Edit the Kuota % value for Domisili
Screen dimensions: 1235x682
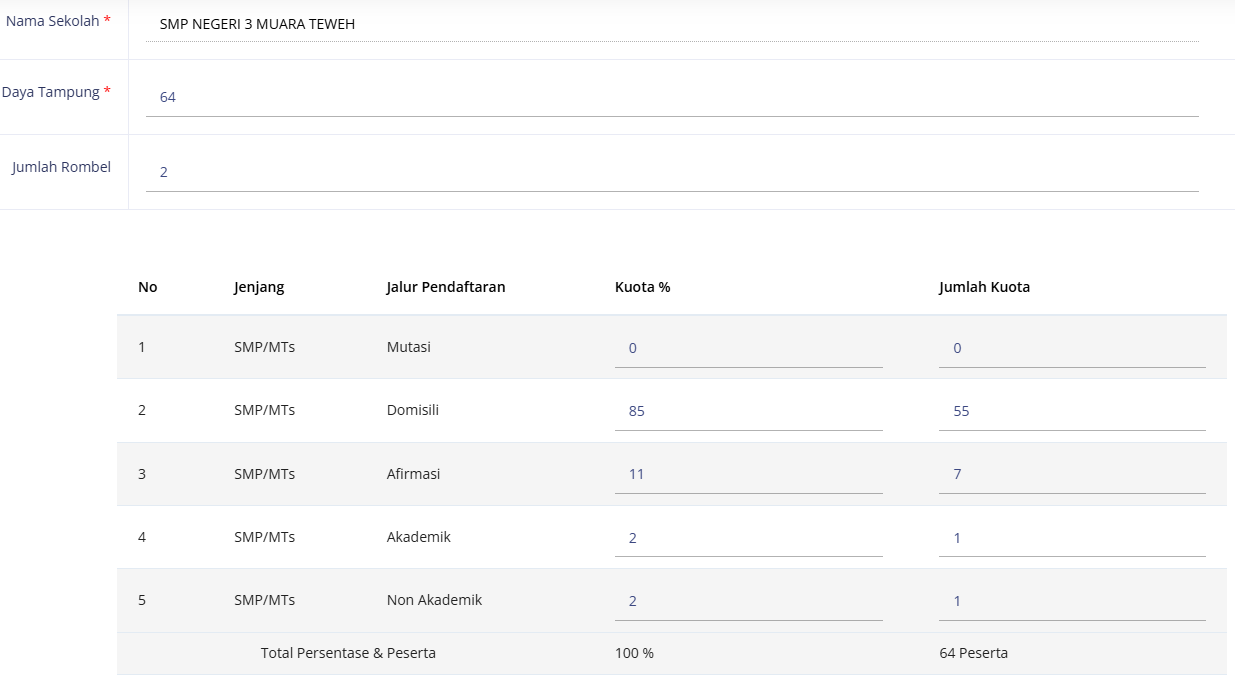748,411
